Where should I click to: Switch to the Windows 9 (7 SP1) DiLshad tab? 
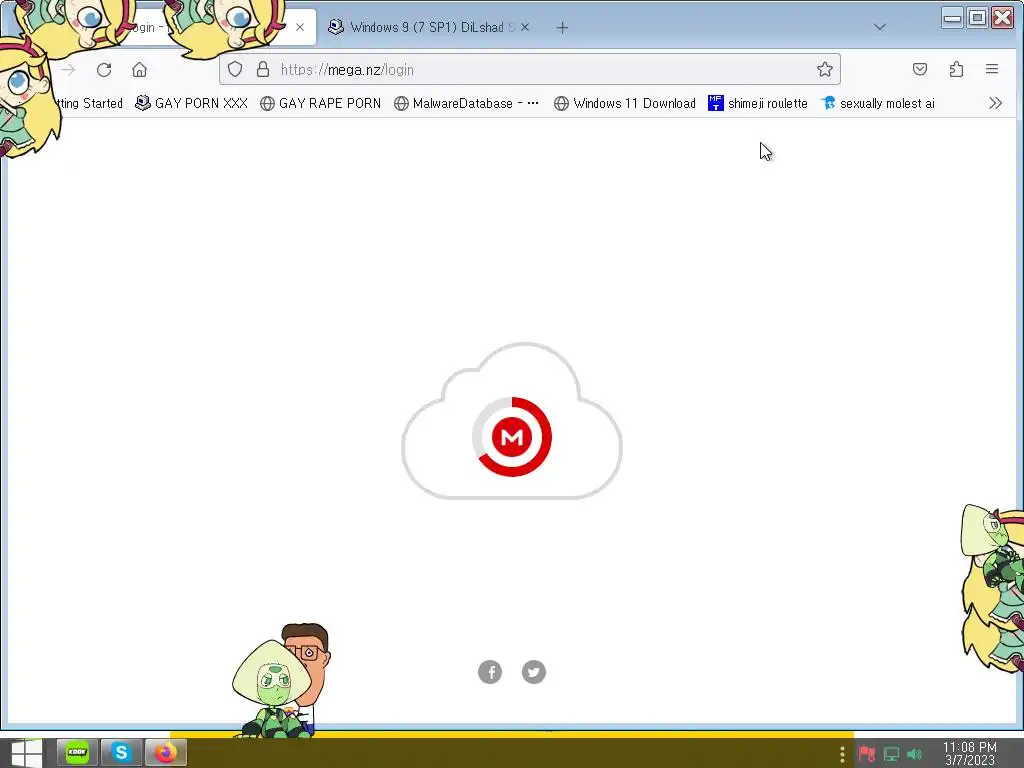coord(429,27)
